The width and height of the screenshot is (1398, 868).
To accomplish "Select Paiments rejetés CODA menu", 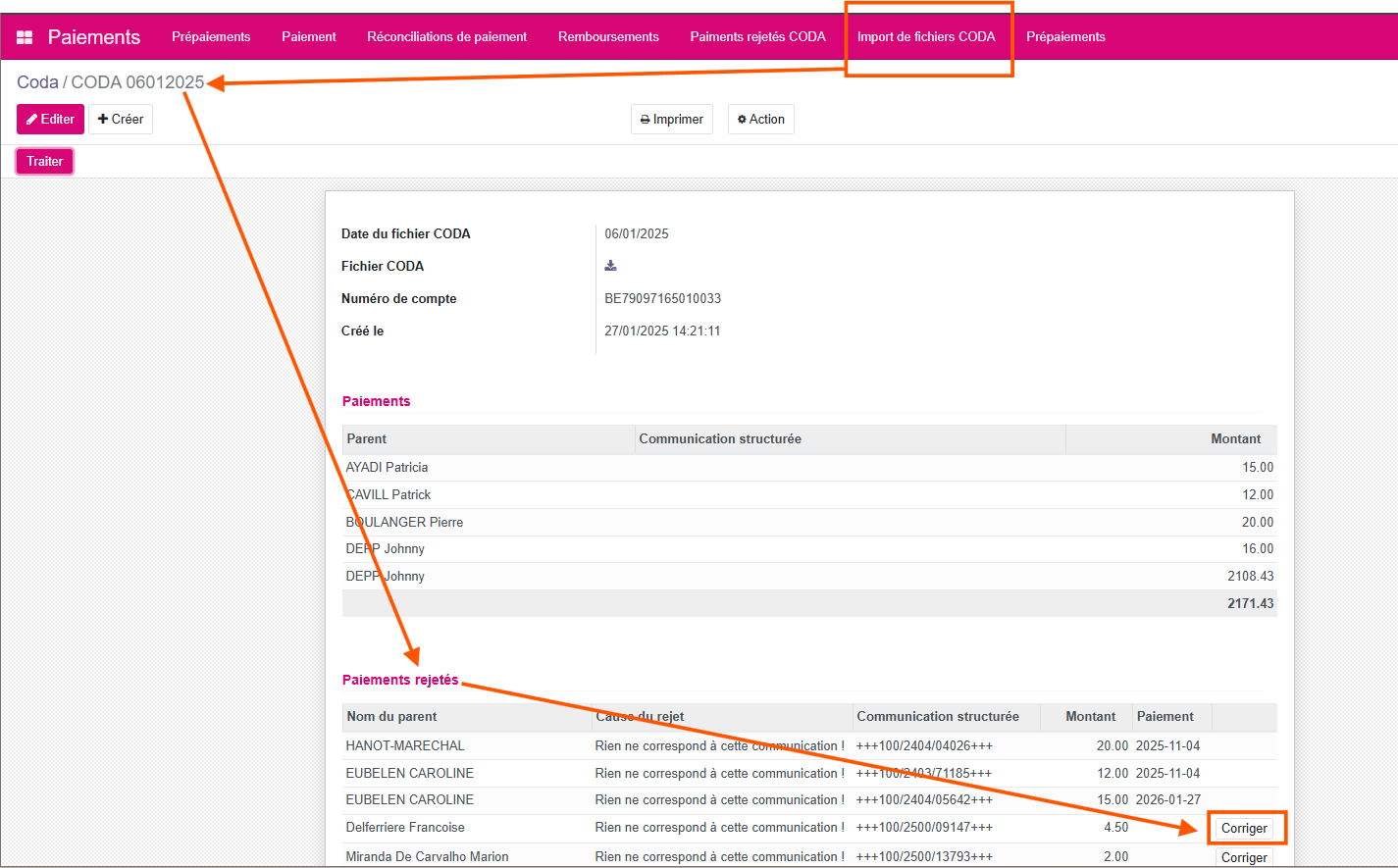I will (x=757, y=37).
